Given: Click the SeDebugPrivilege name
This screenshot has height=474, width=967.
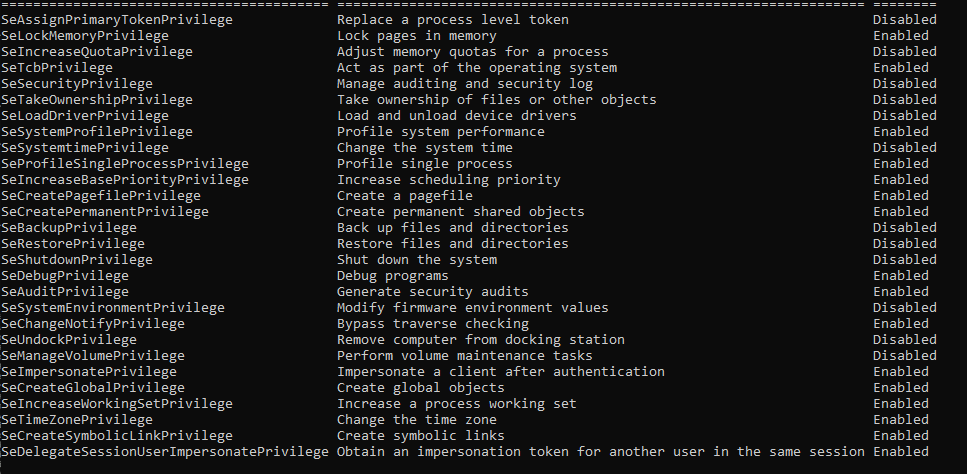Looking at the screenshot, I should point(65,276).
